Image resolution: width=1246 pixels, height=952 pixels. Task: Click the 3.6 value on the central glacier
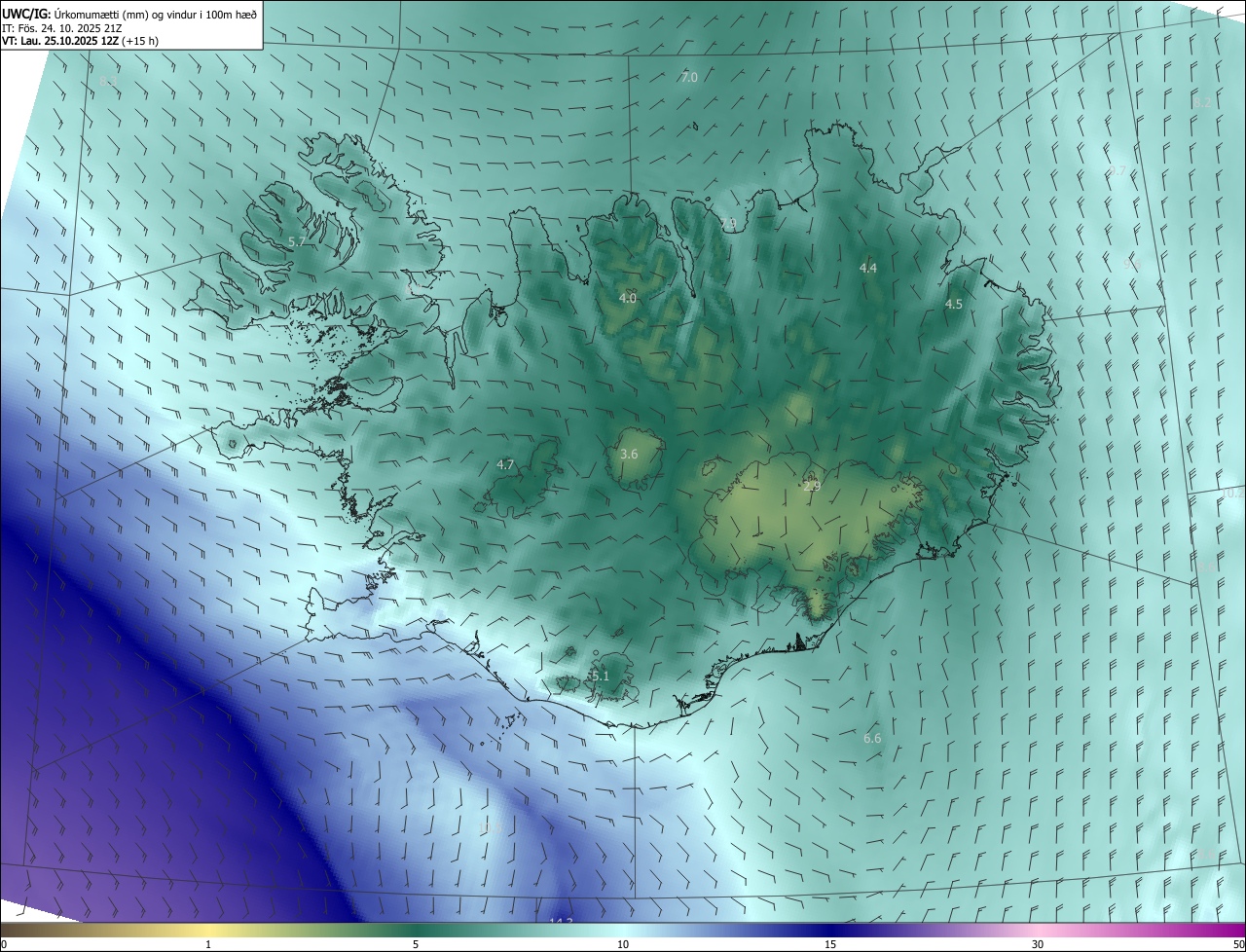click(629, 454)
